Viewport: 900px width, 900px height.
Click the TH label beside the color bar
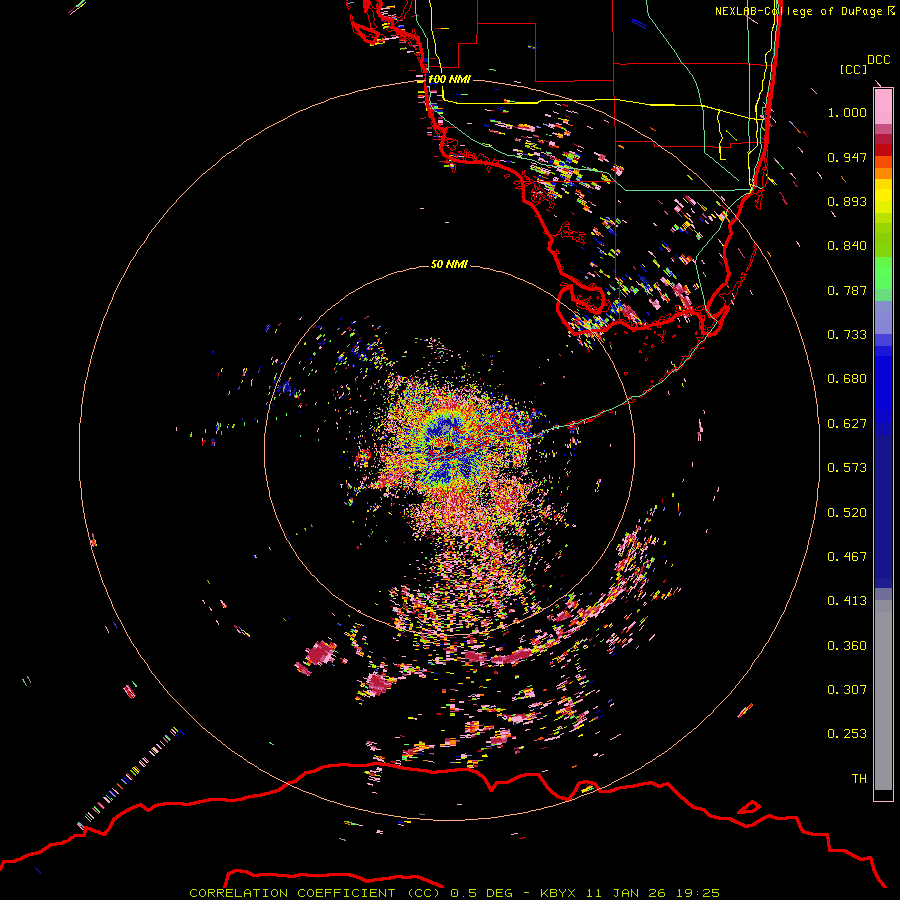[859, 779]
